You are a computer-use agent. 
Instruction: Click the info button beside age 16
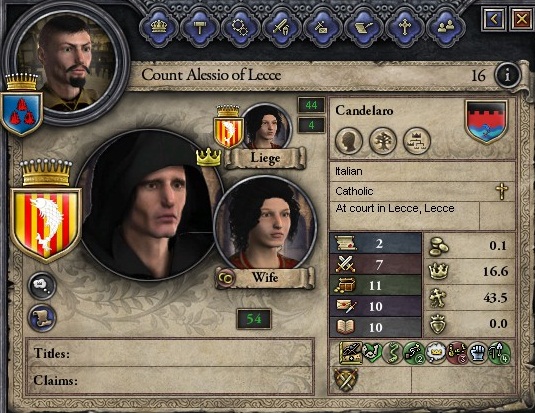tap(508, 75)
